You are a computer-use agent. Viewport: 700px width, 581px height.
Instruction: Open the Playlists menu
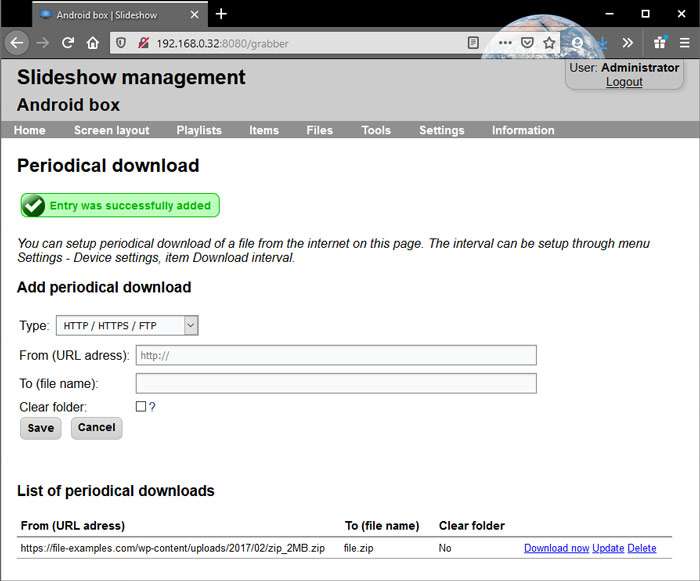point(199,130)
